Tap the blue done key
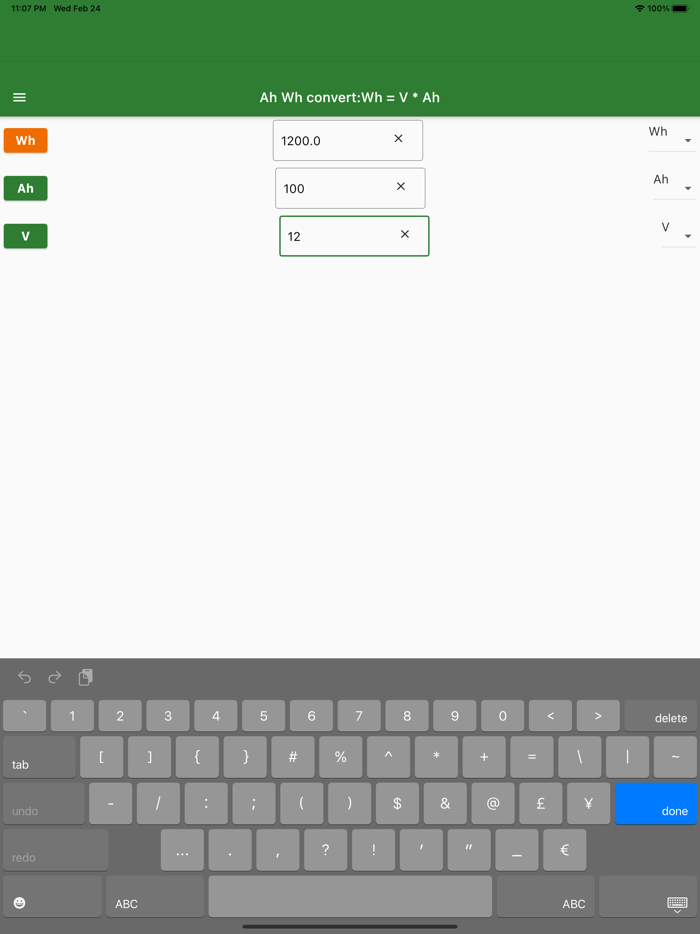 point(655,804)
